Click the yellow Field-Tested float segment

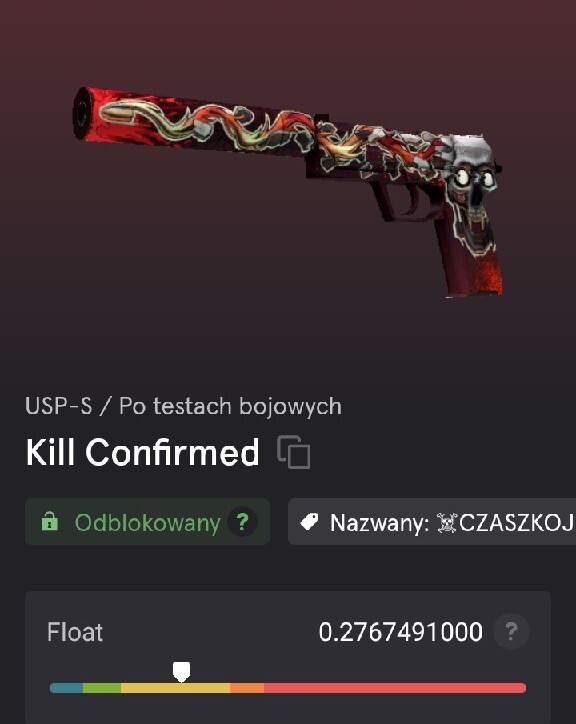pos(176,688)
